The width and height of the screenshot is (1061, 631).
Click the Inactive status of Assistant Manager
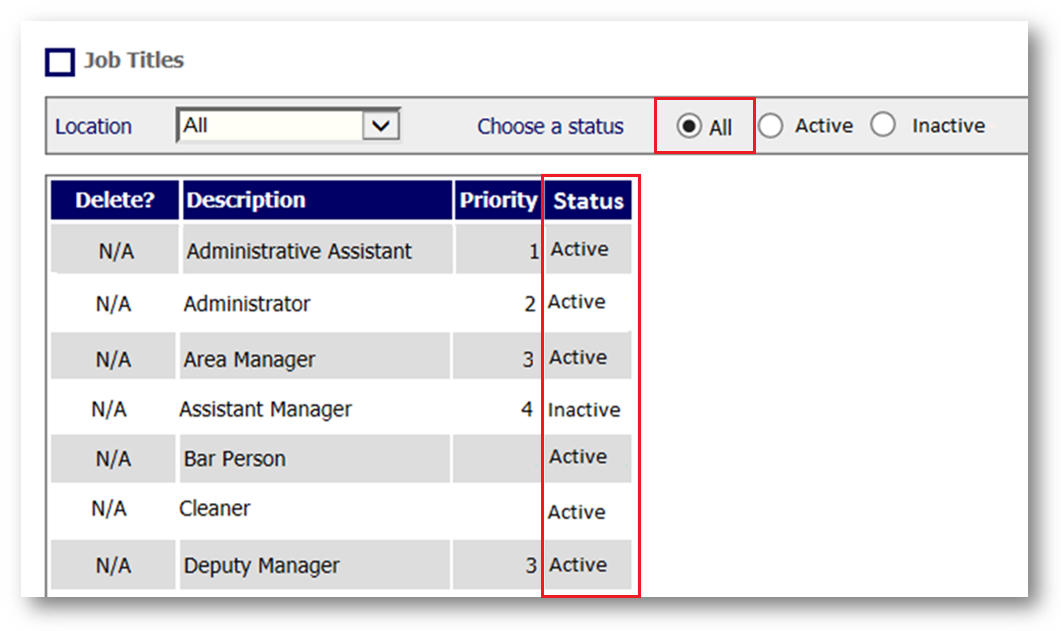[x=584, y=410]
